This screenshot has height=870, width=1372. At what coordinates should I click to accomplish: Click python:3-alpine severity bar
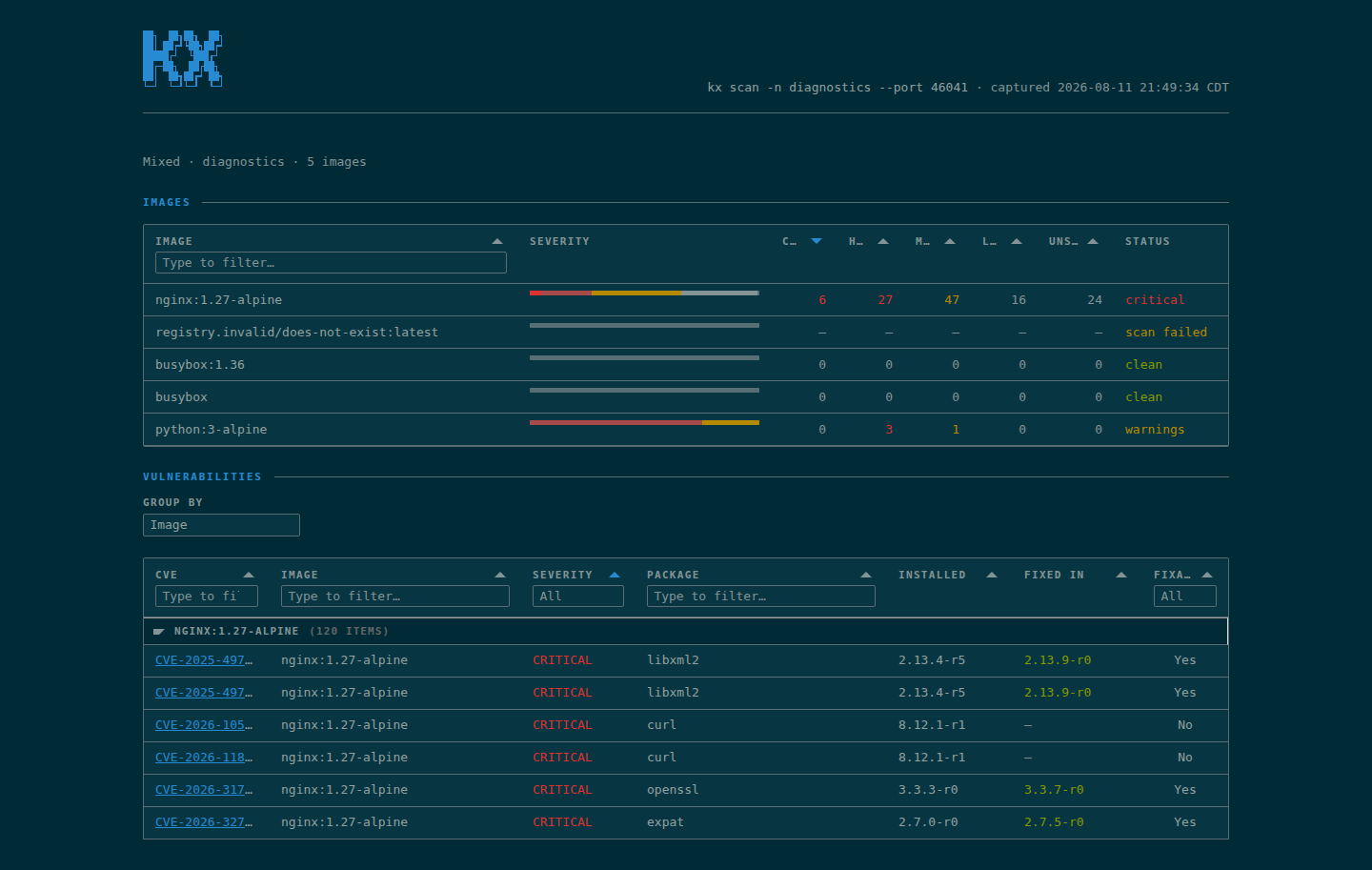[x=644, y=422]
